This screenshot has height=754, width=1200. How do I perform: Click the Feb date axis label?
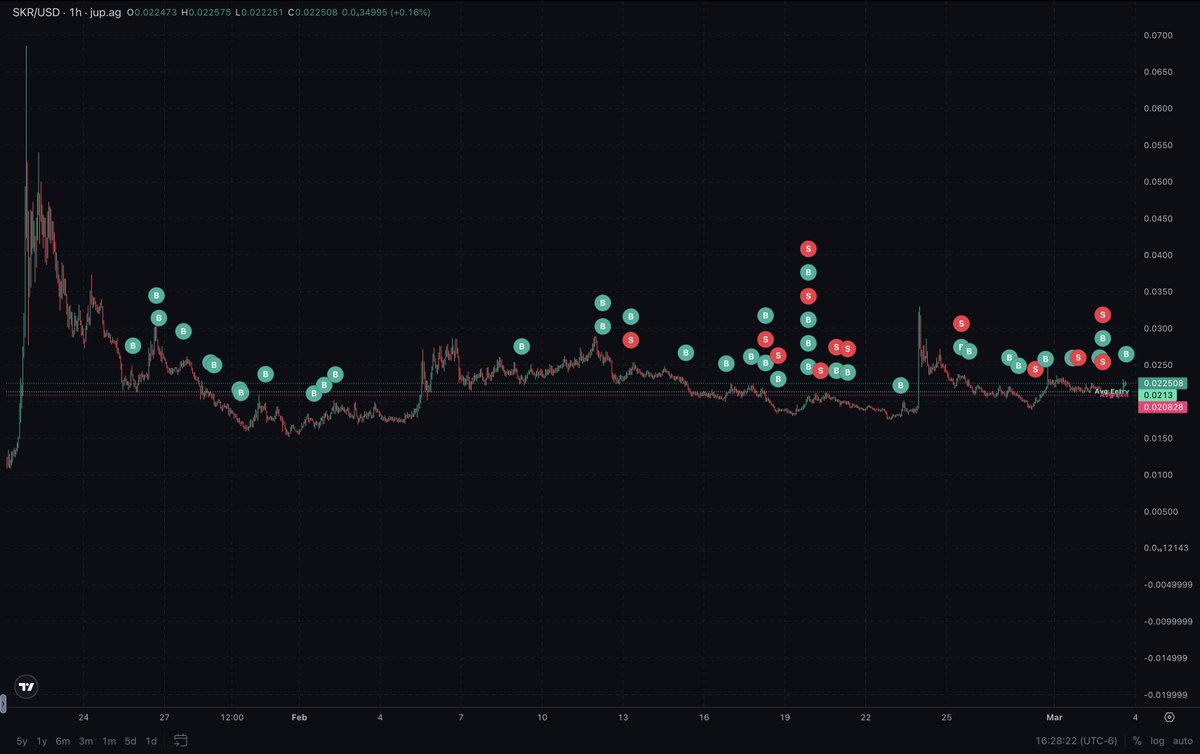[301, 717]
